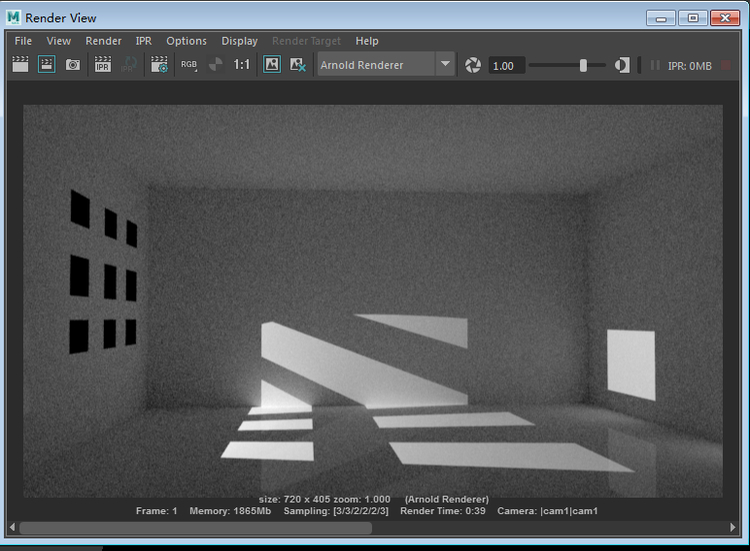750x551 pixels.
Task: Click the Render region icon
Action: point(46,65)
